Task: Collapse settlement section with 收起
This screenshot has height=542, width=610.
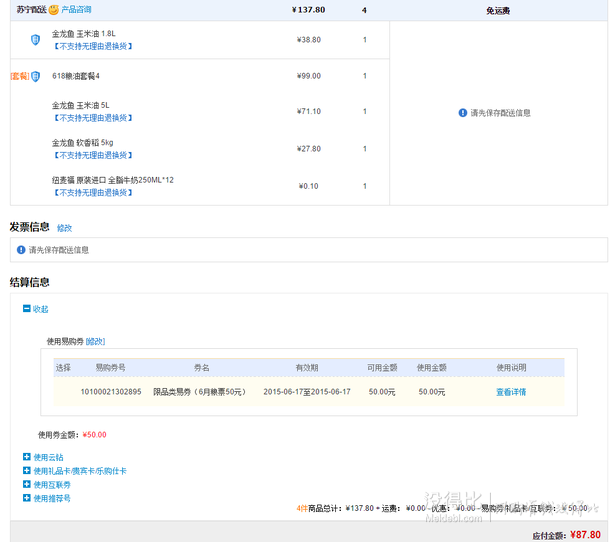Action: click(x=35, y=309)
